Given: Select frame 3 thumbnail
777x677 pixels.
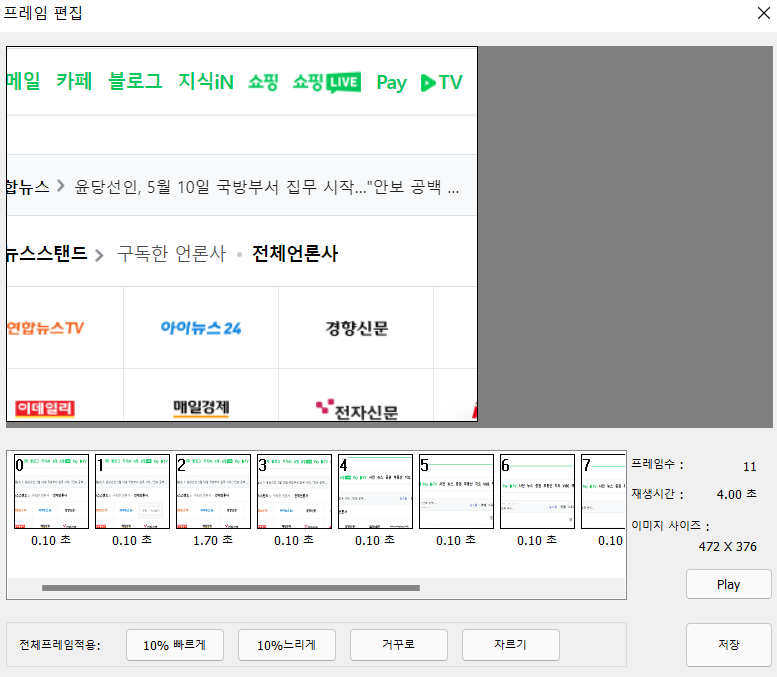Looking at the screenshot, I should pos(294,491).
